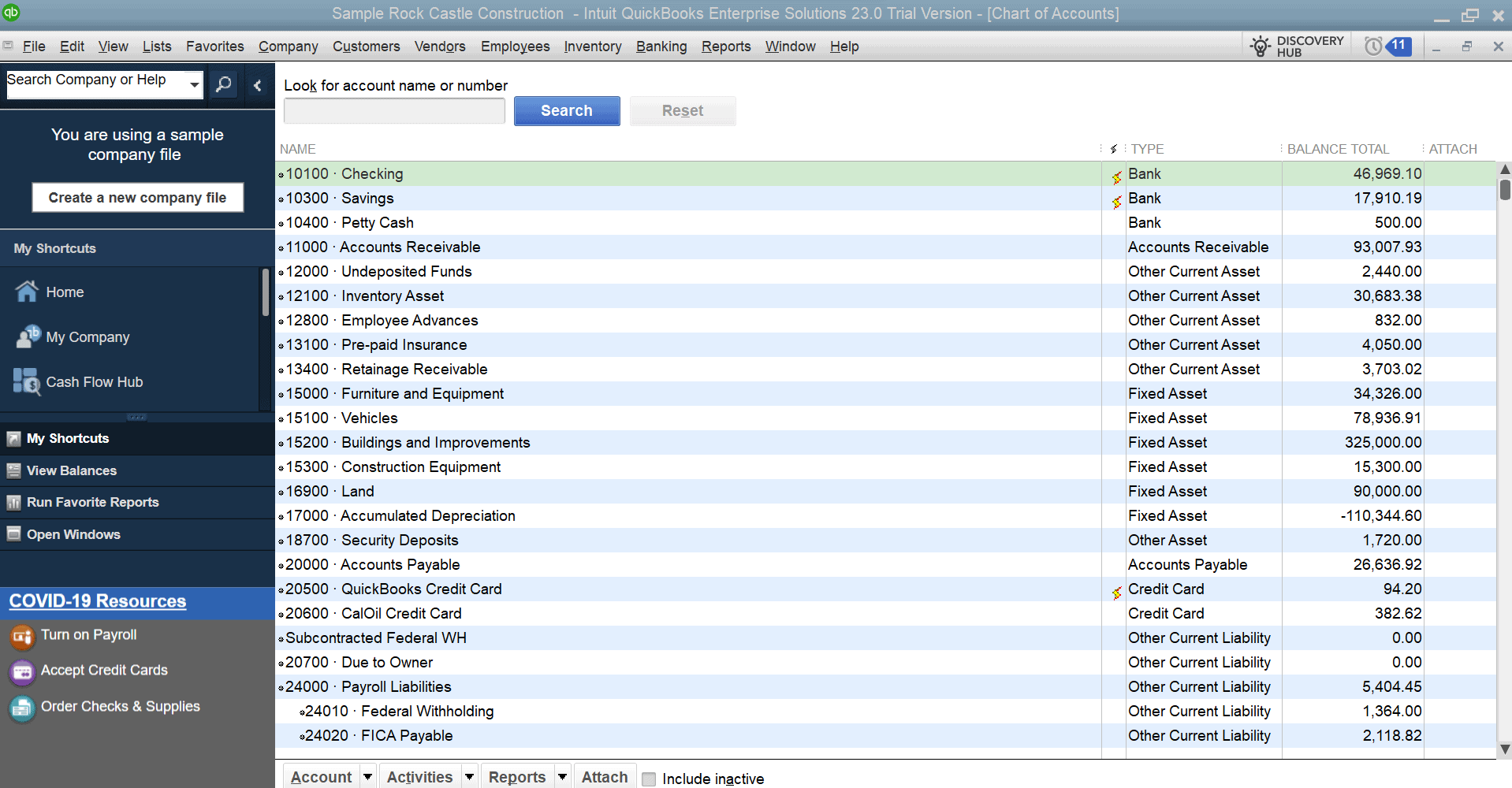Open the Banking menu

click(x=661, y=46)
